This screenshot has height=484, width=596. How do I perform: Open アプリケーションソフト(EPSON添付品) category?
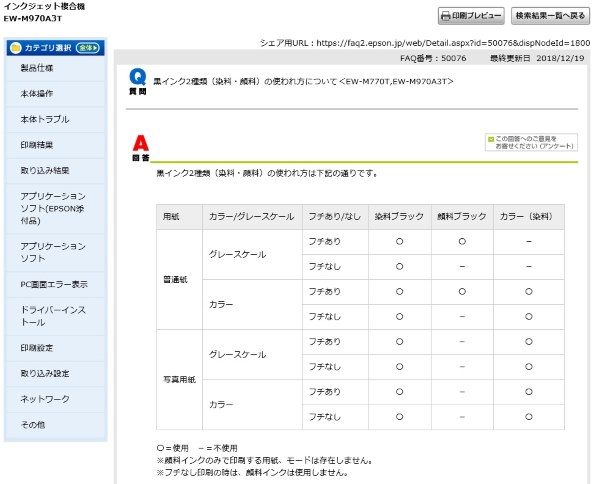pos(55,208)
